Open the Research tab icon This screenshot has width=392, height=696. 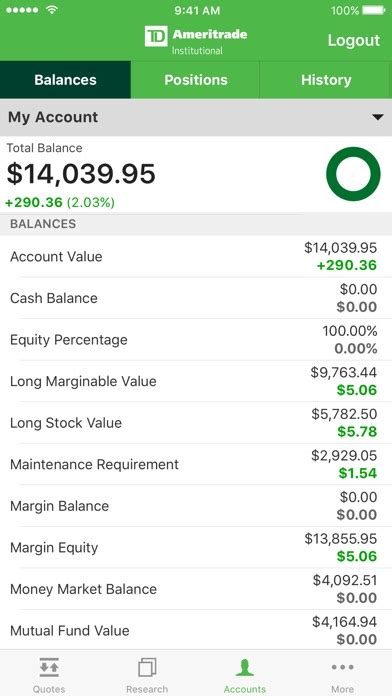point(147,667)
